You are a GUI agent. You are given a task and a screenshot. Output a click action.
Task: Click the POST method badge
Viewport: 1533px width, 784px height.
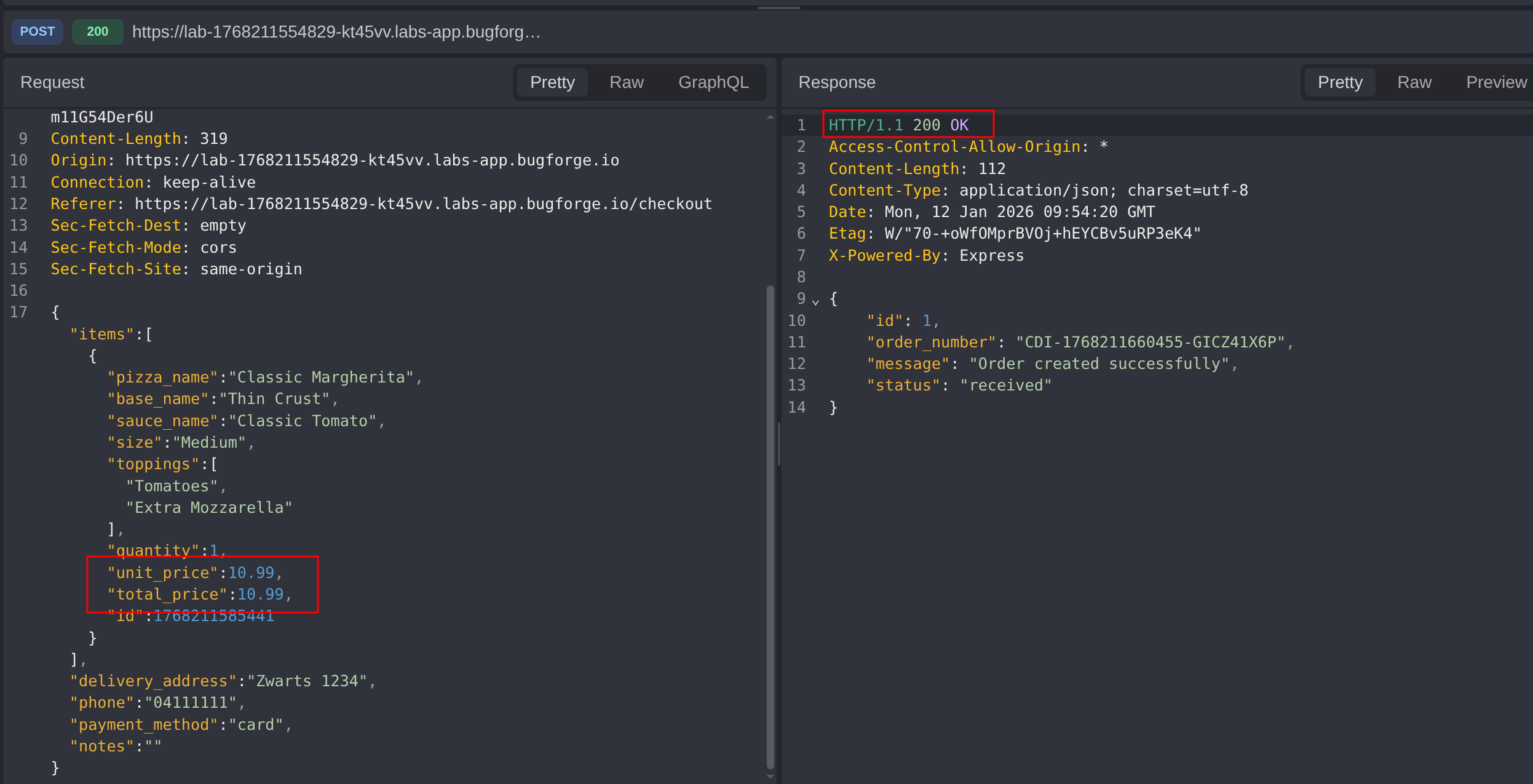[38, 31]
